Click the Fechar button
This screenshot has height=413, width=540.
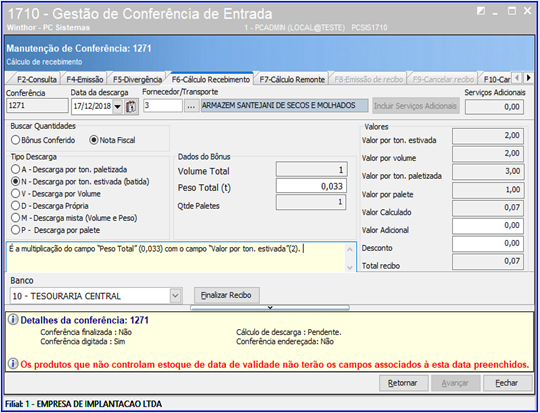507,383
